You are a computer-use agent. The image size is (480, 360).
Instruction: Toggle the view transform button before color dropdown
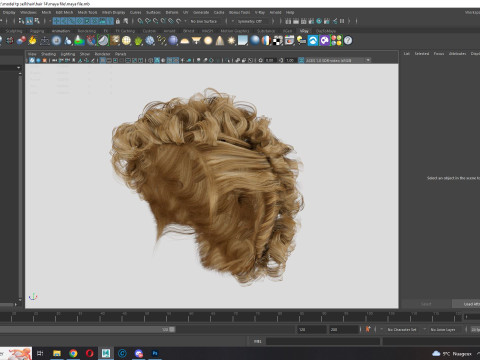301,60
